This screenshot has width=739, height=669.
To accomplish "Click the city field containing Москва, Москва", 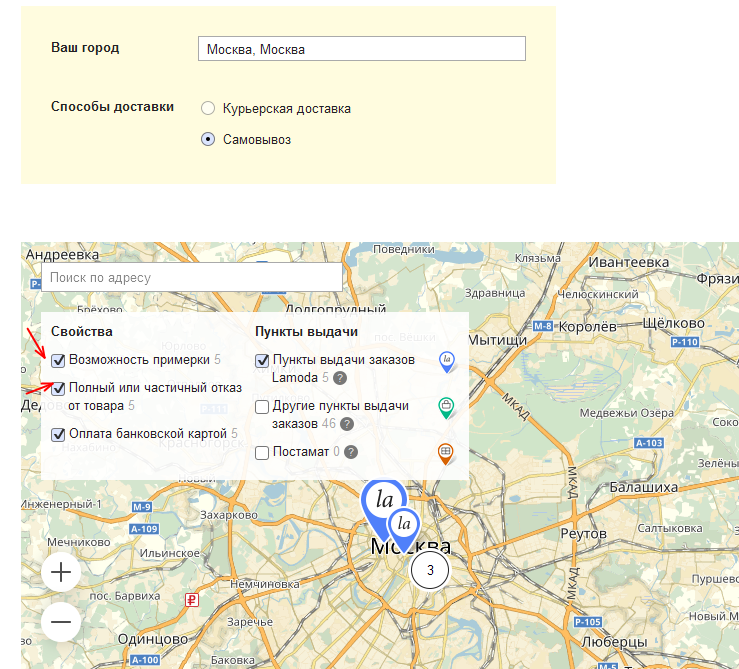I will tap(361, 49).
